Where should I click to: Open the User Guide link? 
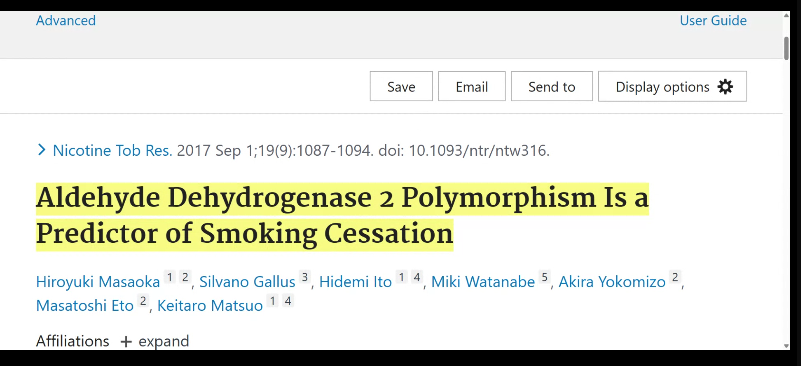pyautogui.click(x=713, y=20)
